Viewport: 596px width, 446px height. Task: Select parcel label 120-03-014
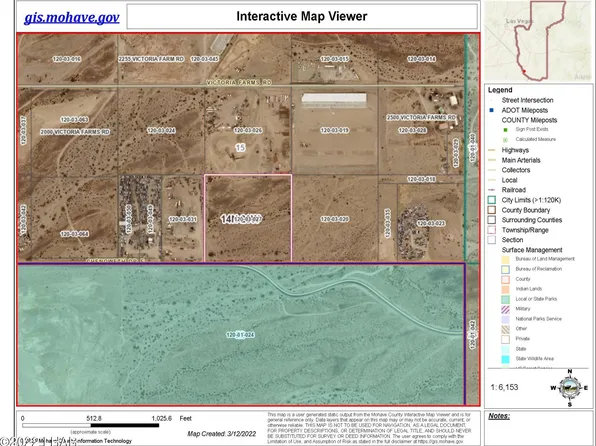(422, 59)
